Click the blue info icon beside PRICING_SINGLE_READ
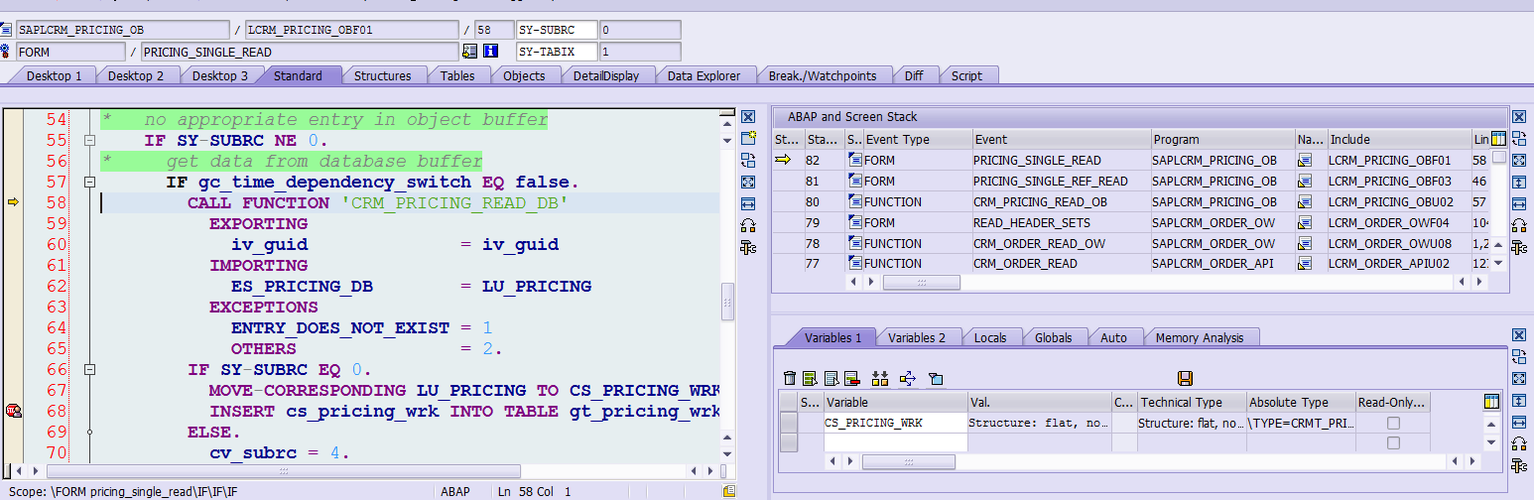Screen dimensions: 1534x500 click(490, 51)
